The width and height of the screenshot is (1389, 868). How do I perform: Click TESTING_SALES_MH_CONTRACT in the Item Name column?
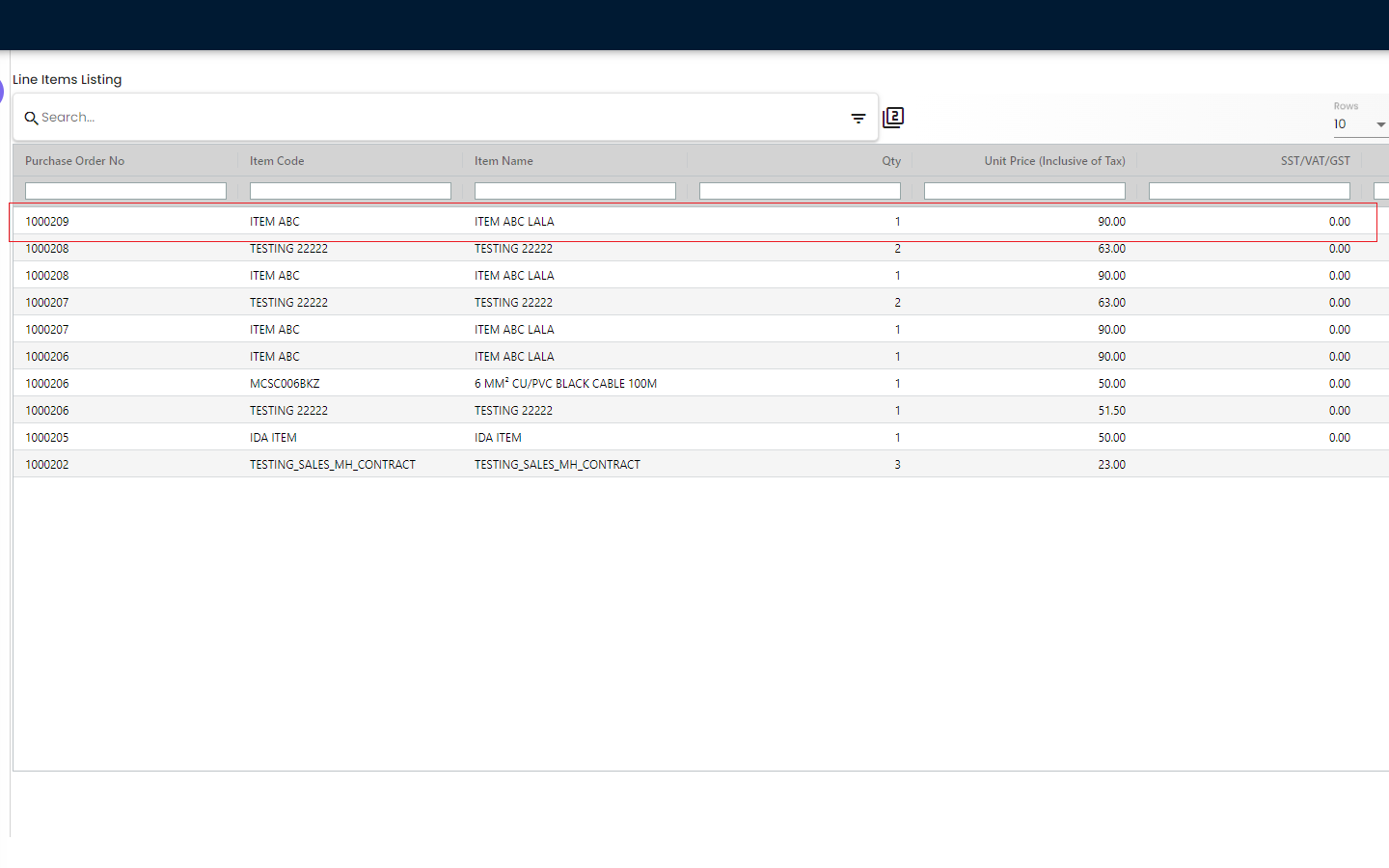pos(558,465)
